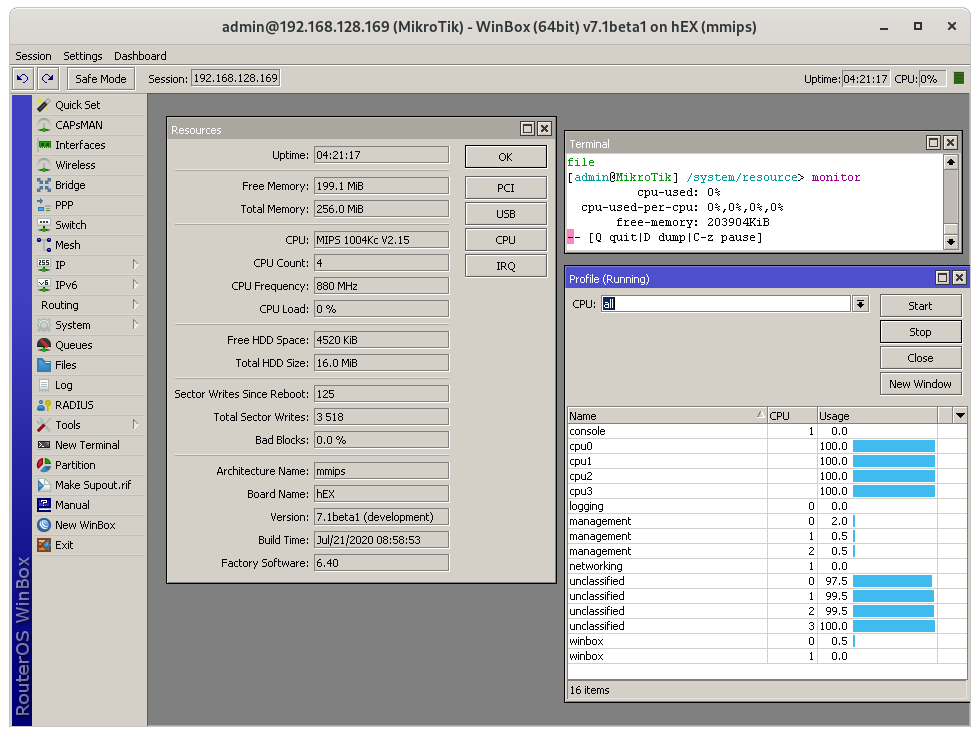Toggle Safe Mode
This screenshot has height=736, width=980.
[x=101, y=79]
